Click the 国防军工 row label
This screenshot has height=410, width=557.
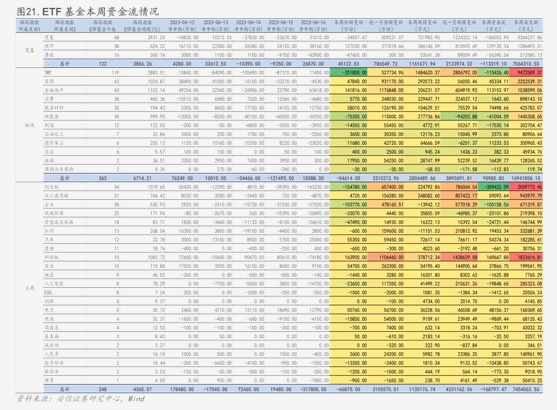54,143
